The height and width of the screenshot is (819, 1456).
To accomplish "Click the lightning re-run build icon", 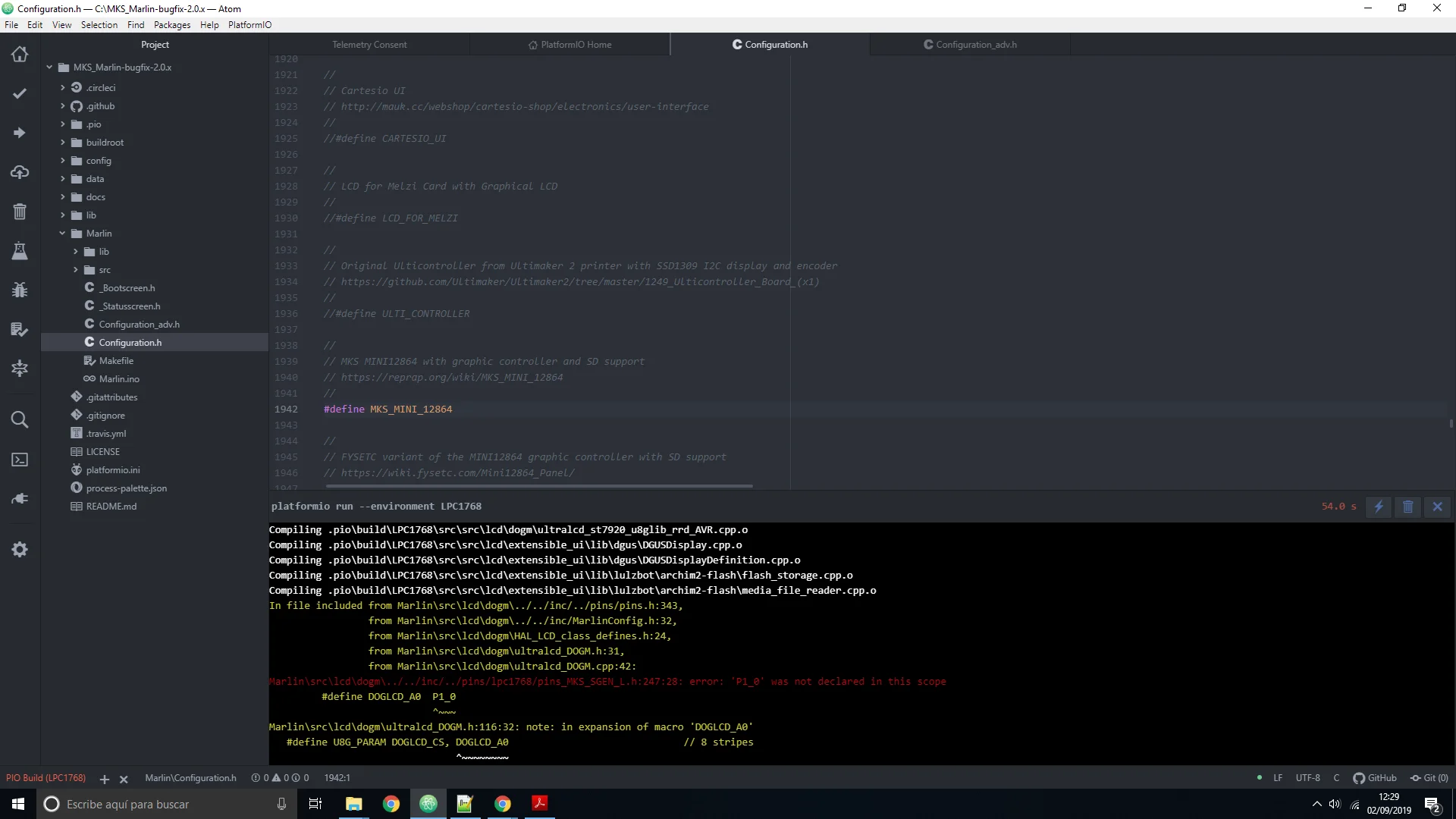I will pyautogui.click(x=1379, y=507).
